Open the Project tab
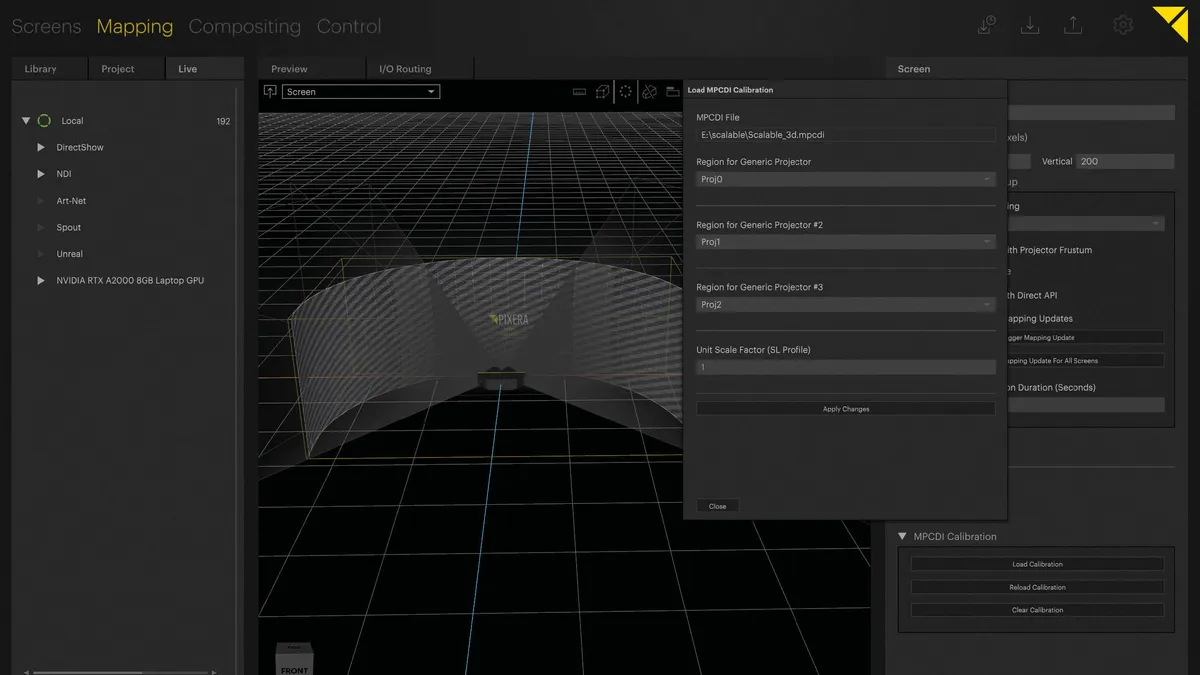The image size is (1200, 675). tap(126, 69)
